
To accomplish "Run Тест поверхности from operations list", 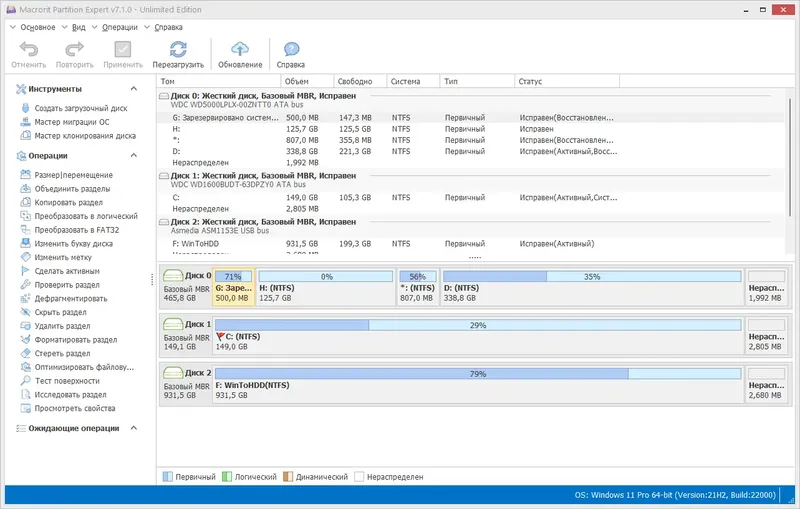I will [x=67, y=381].
